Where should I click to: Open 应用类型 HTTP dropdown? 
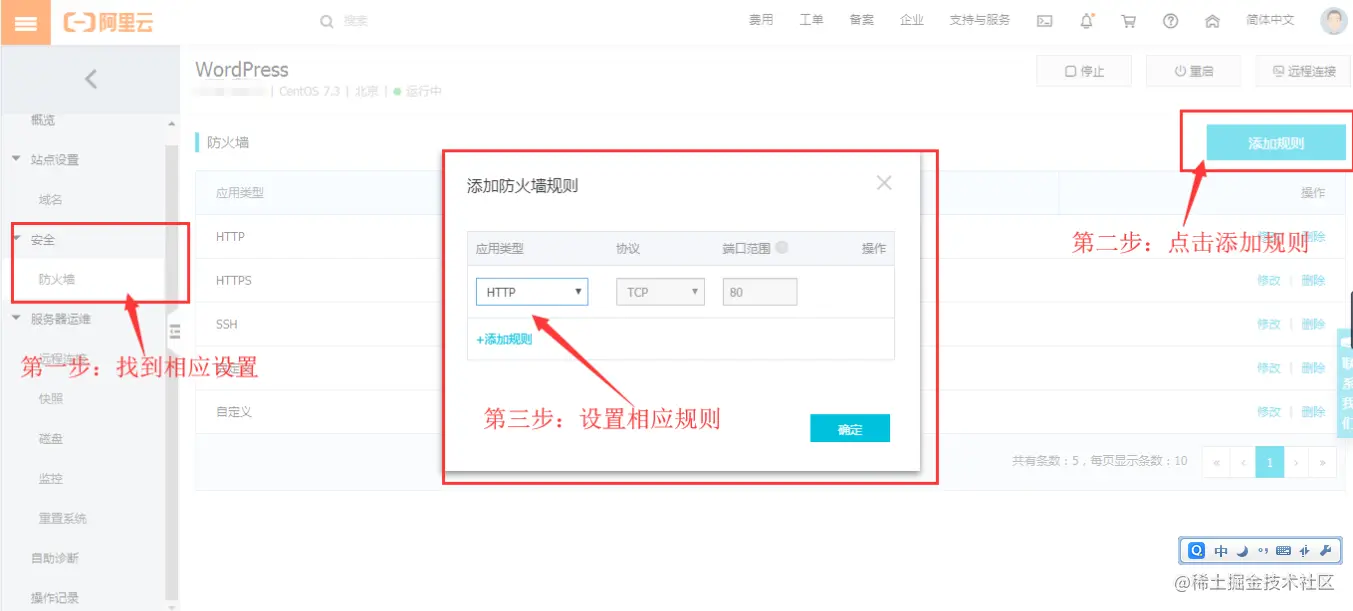click(532, 292)
